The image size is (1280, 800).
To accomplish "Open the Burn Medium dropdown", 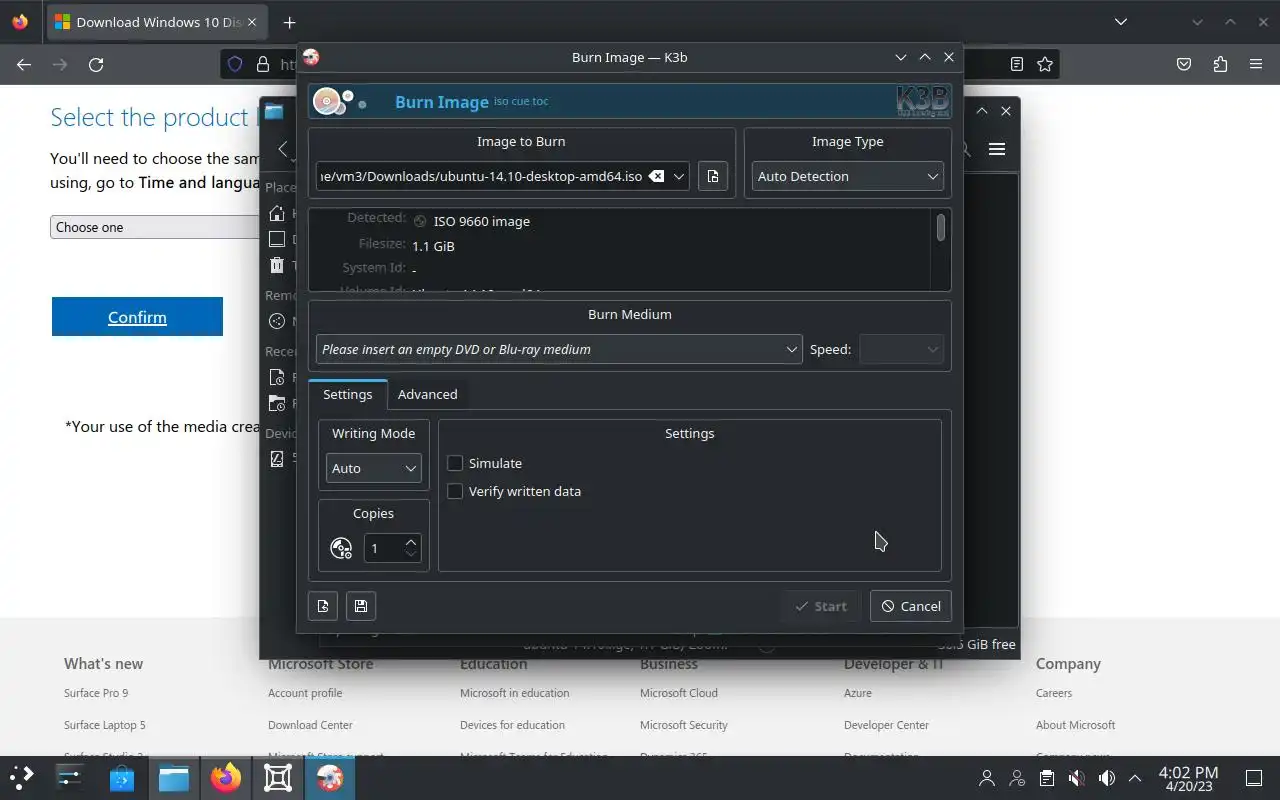I will coord(559,349).
